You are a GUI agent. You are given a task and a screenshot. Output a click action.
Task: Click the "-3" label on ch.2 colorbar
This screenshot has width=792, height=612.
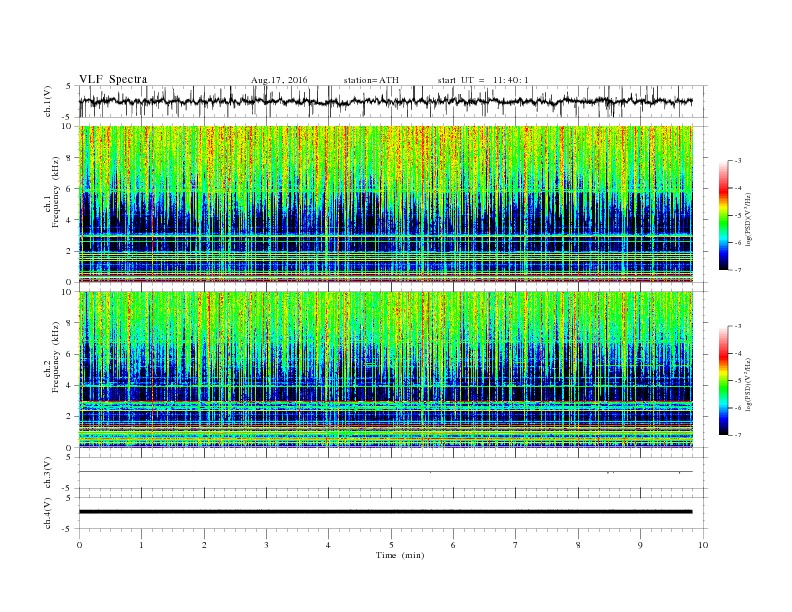[x=738, y=326]
